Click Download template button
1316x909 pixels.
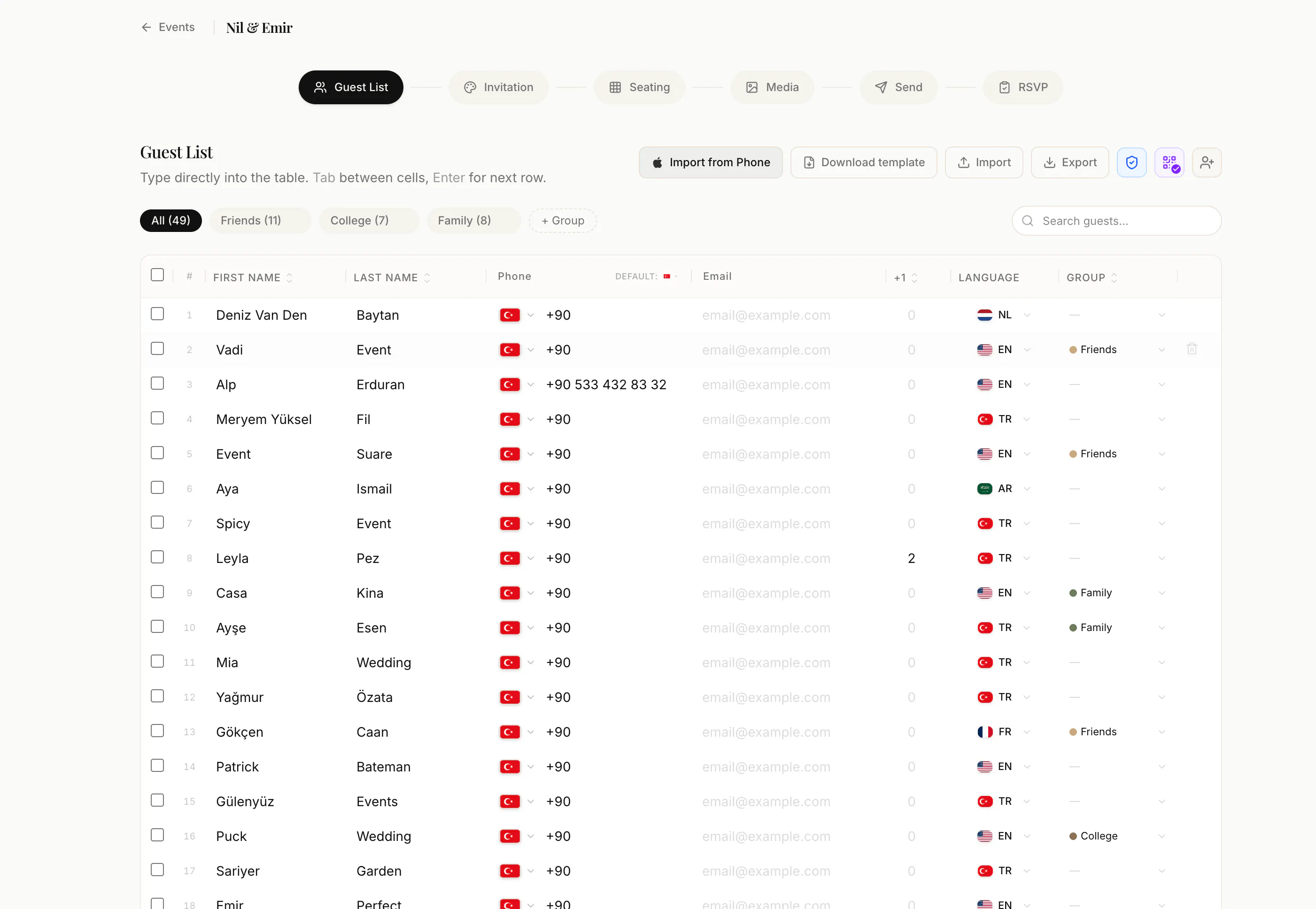(864, 162)
